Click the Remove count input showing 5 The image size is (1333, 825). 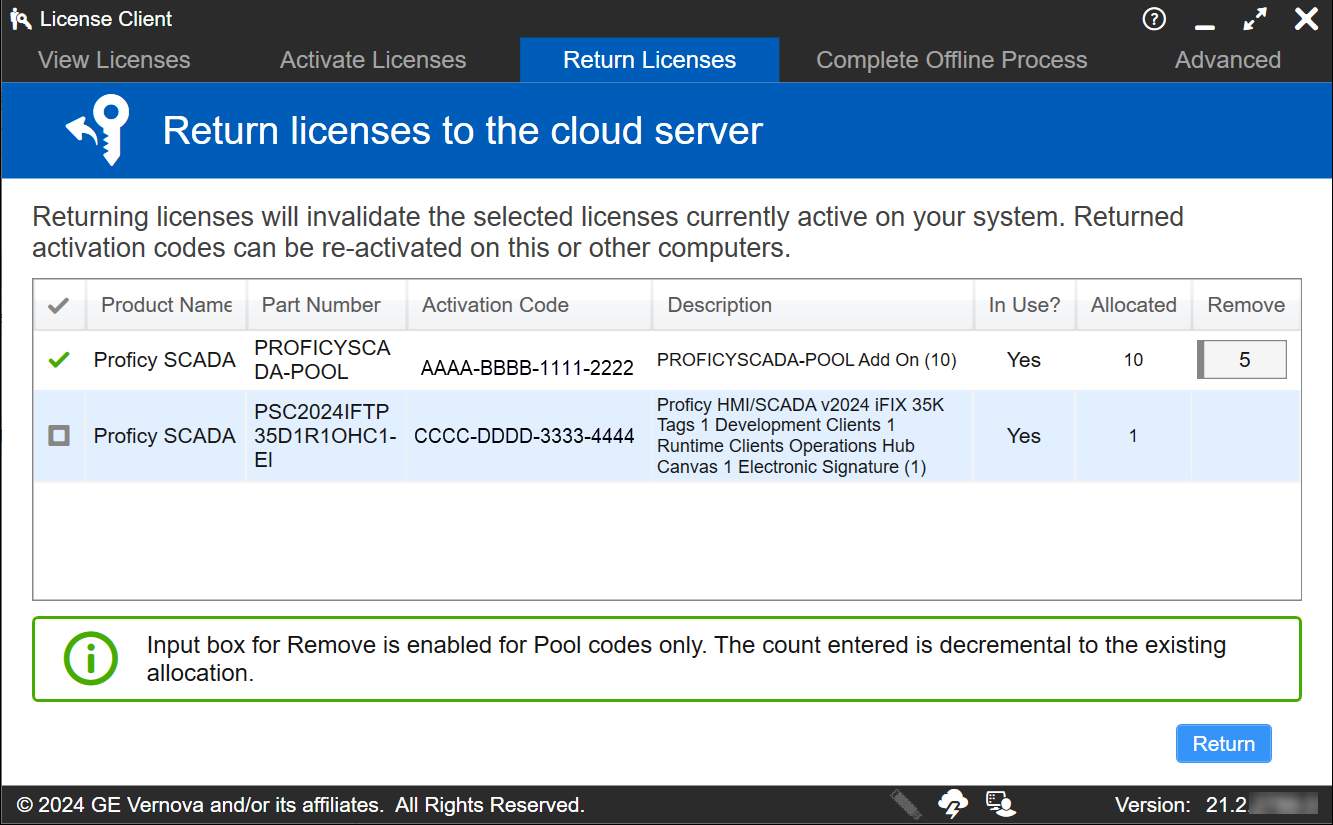click(x=1242, y=360)
